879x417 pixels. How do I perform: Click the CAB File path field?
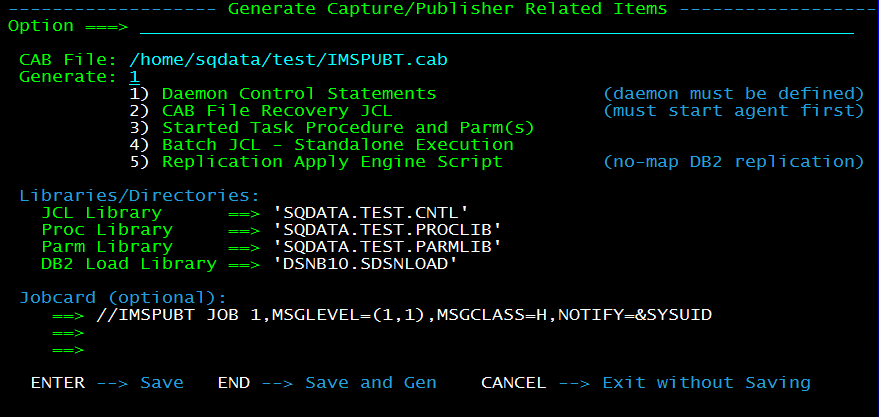(288, 59)
